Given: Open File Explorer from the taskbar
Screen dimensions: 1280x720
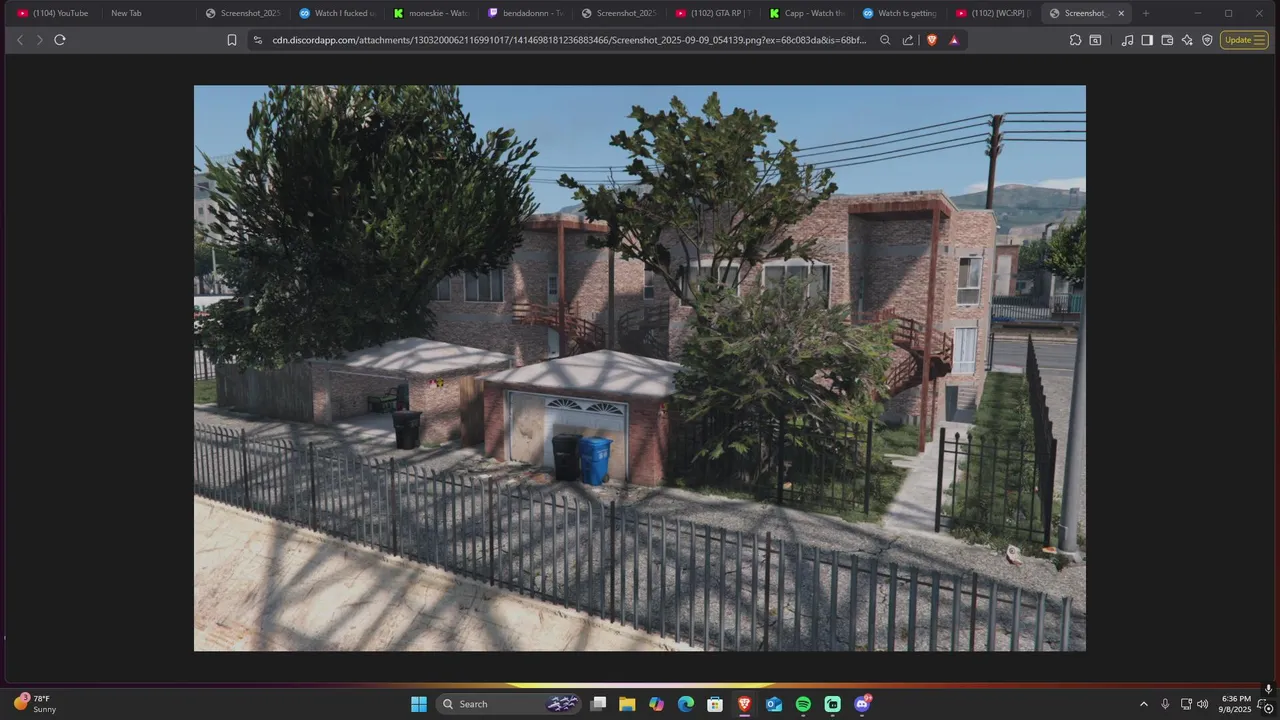Looking at the screenshot, I should tap(627, 704).
